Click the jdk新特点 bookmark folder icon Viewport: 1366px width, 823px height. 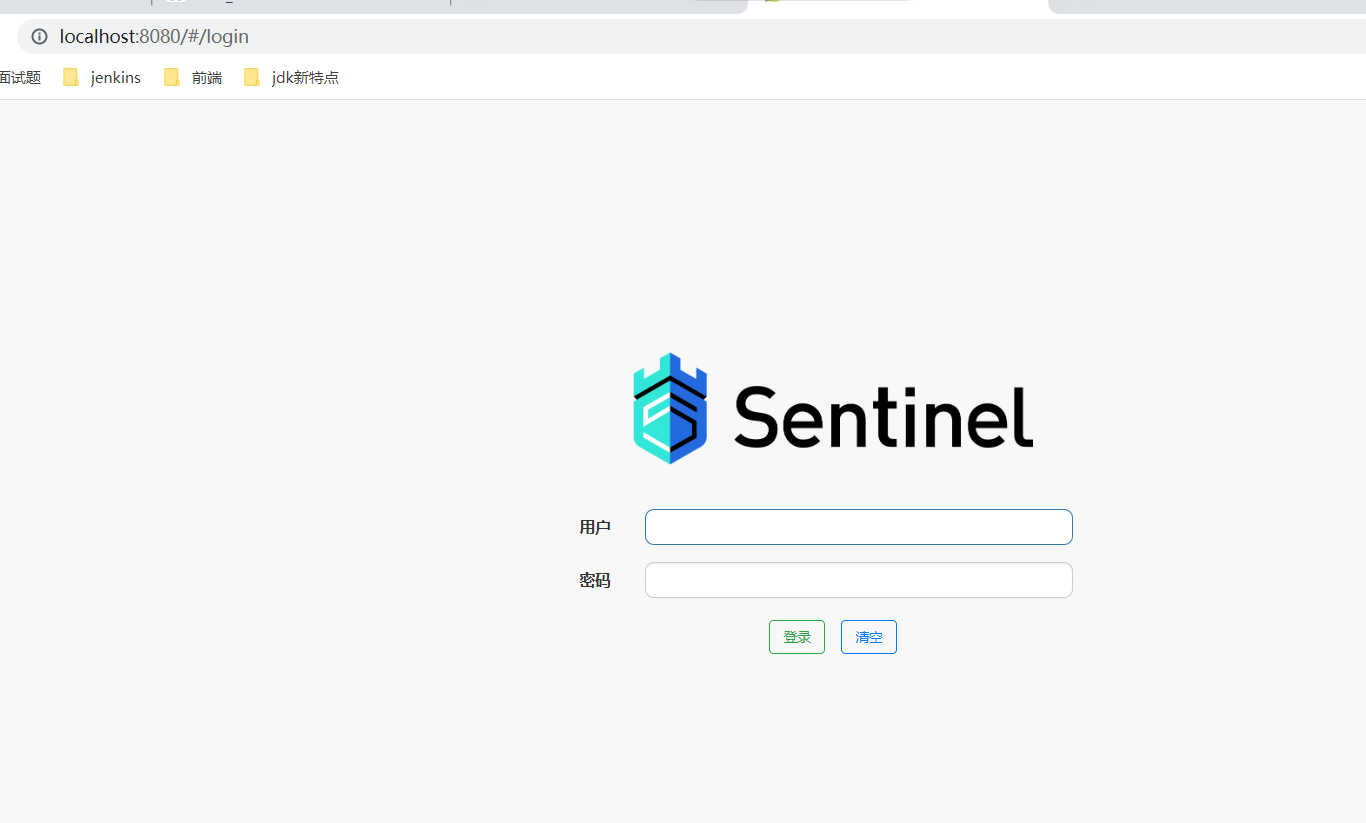(x=252, y=77)
